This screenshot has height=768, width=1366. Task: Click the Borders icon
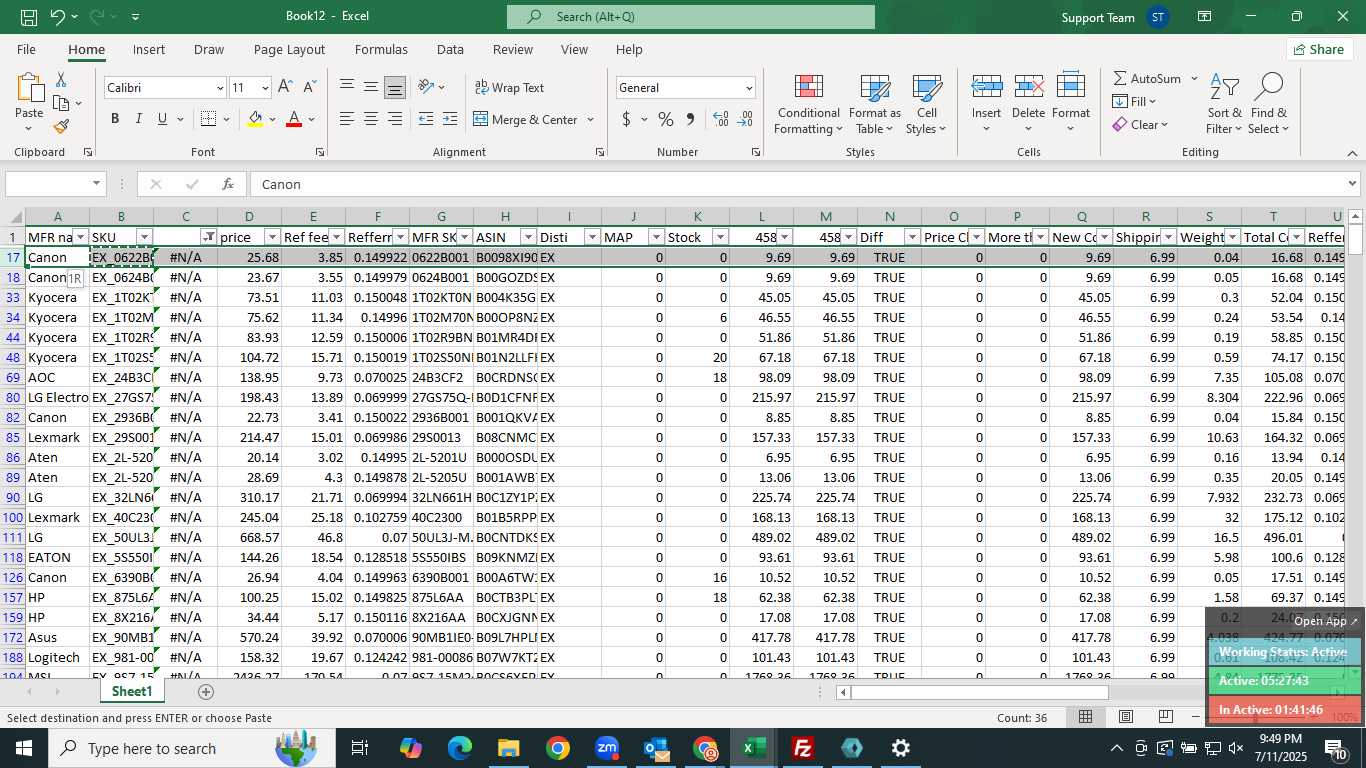(x=207, y=119)
